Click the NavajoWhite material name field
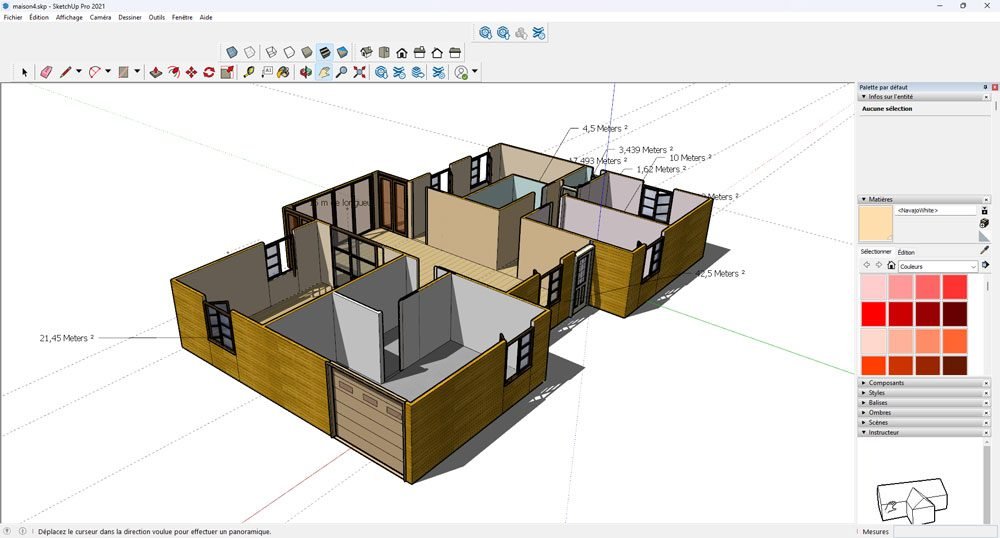1000x538 pixels. coord(936,210)
